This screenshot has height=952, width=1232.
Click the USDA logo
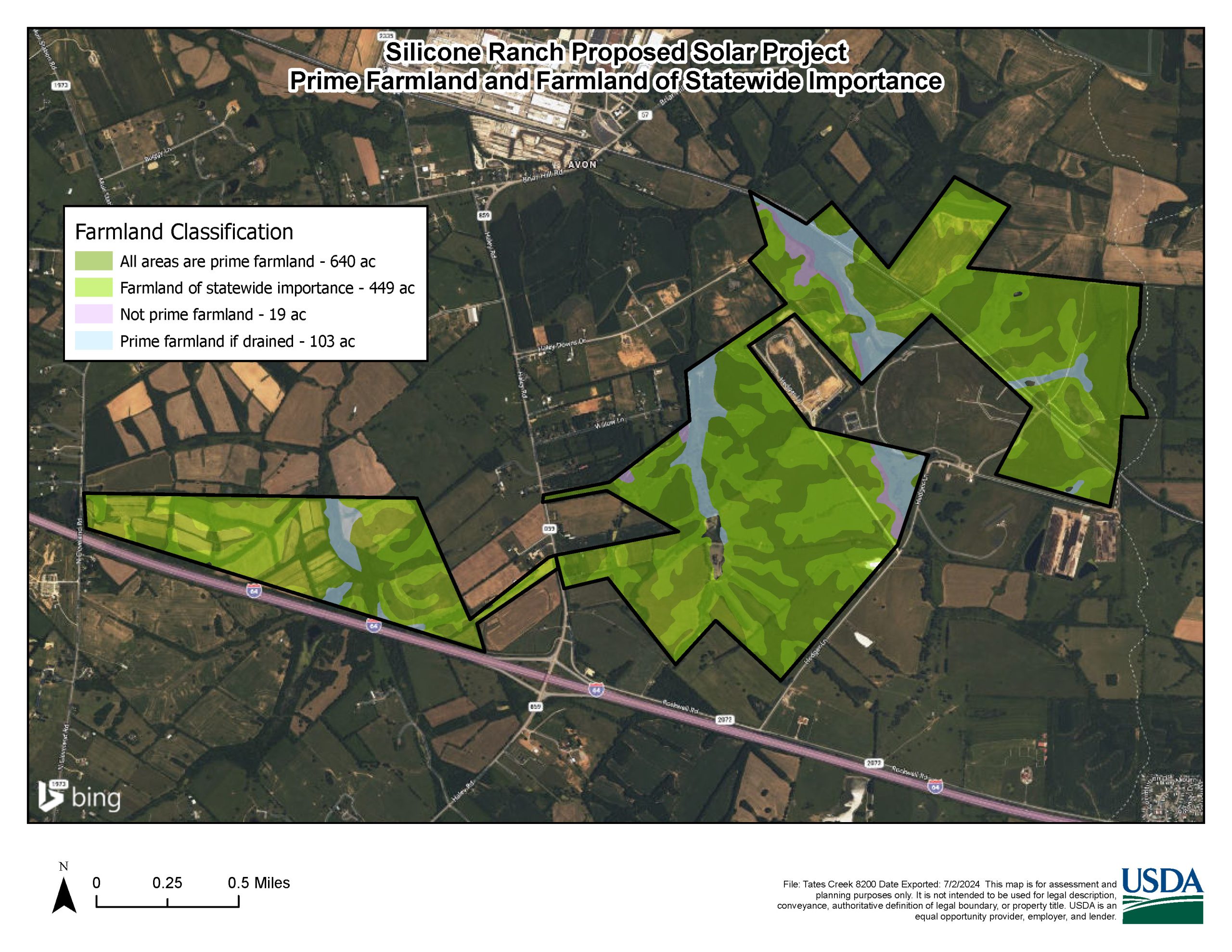tap(1163, 896)
